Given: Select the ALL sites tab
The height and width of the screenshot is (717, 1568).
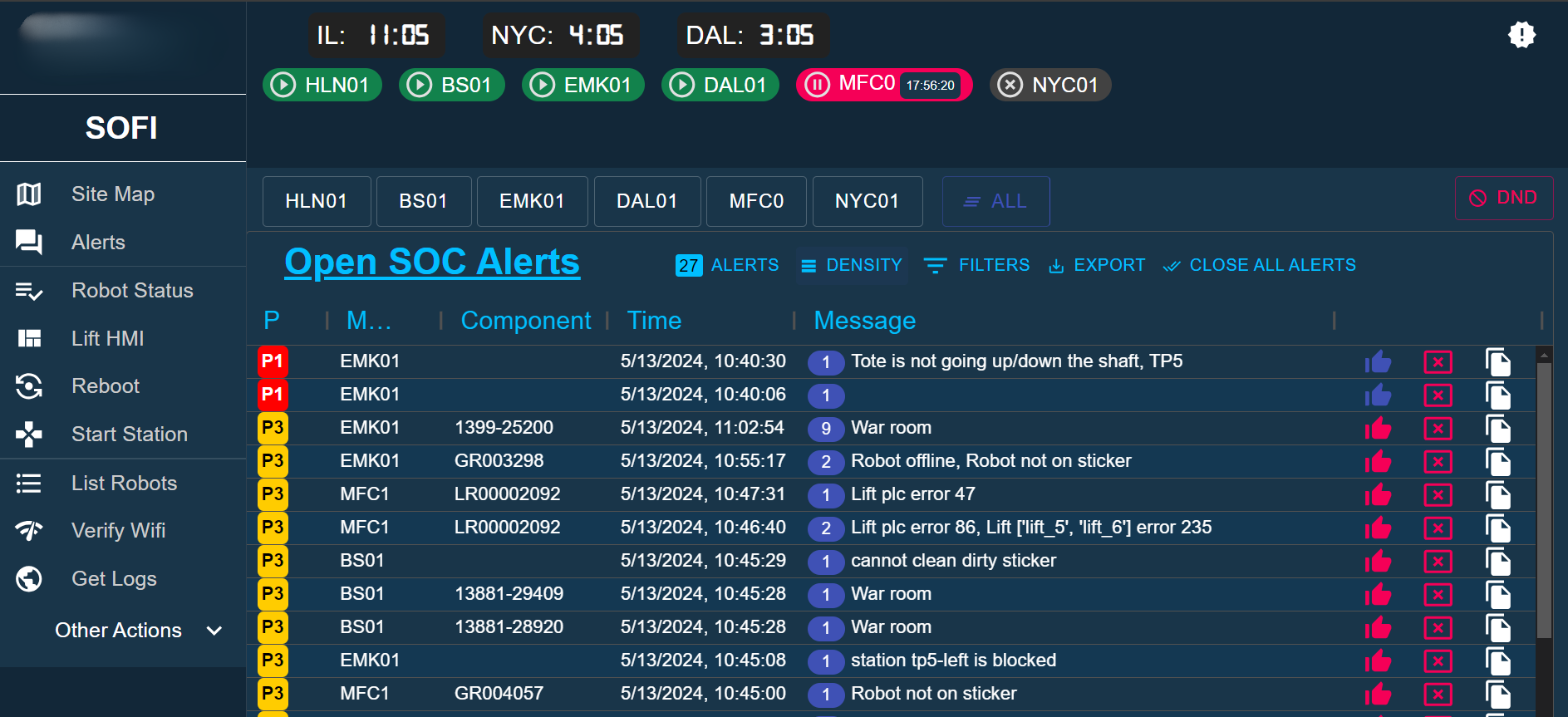Looking at the screenshot, I should click(995, 201).
